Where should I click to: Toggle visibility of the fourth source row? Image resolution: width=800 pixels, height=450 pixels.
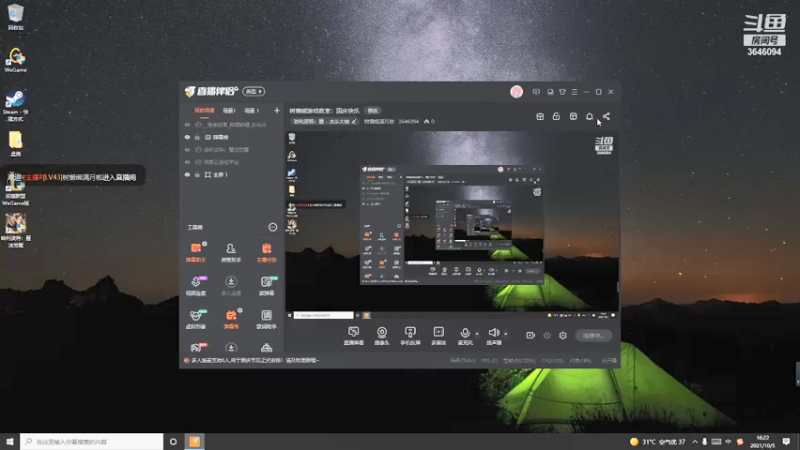point(187,162)
